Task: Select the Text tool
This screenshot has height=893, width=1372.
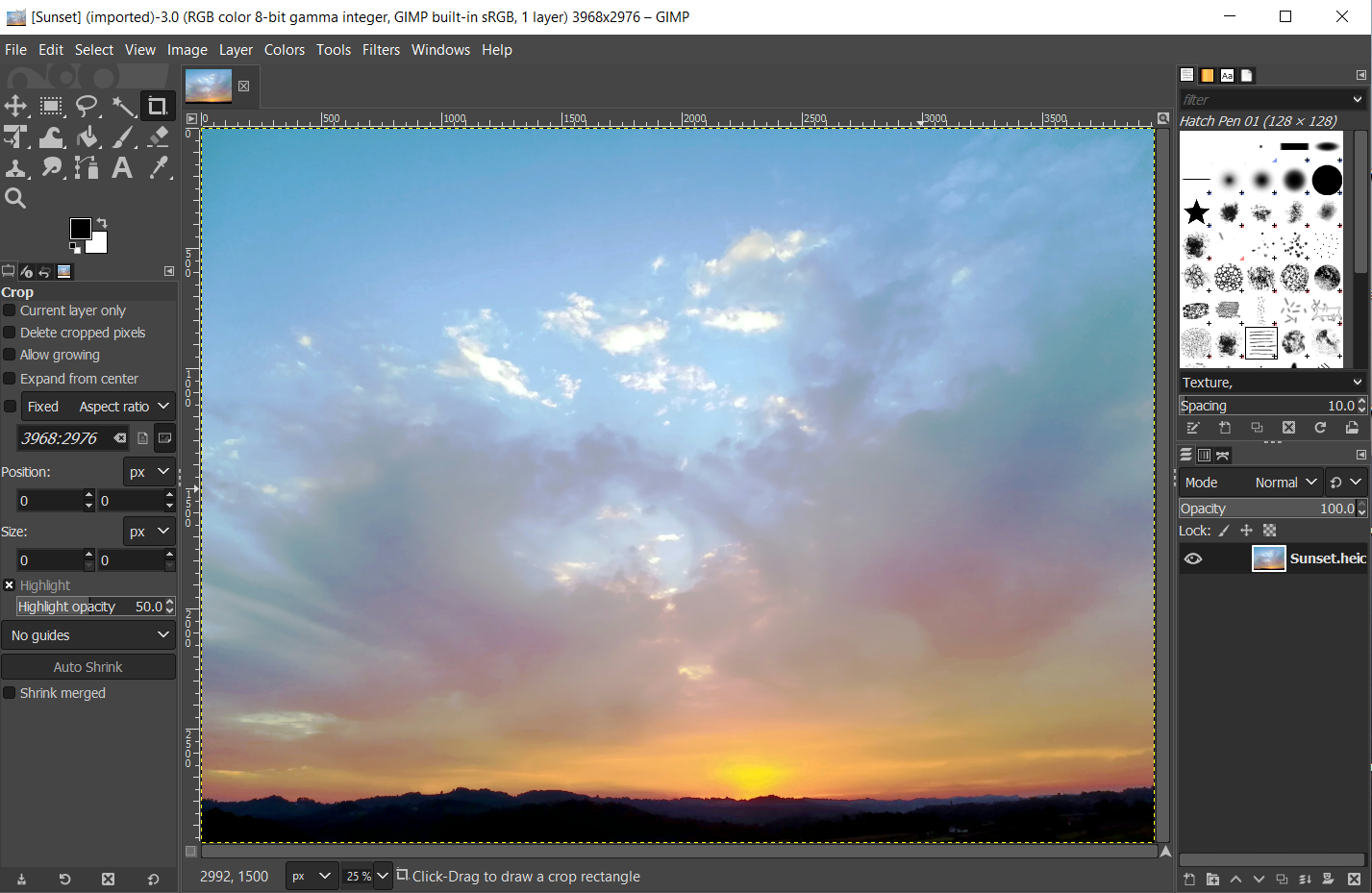Action: (122, 168)
